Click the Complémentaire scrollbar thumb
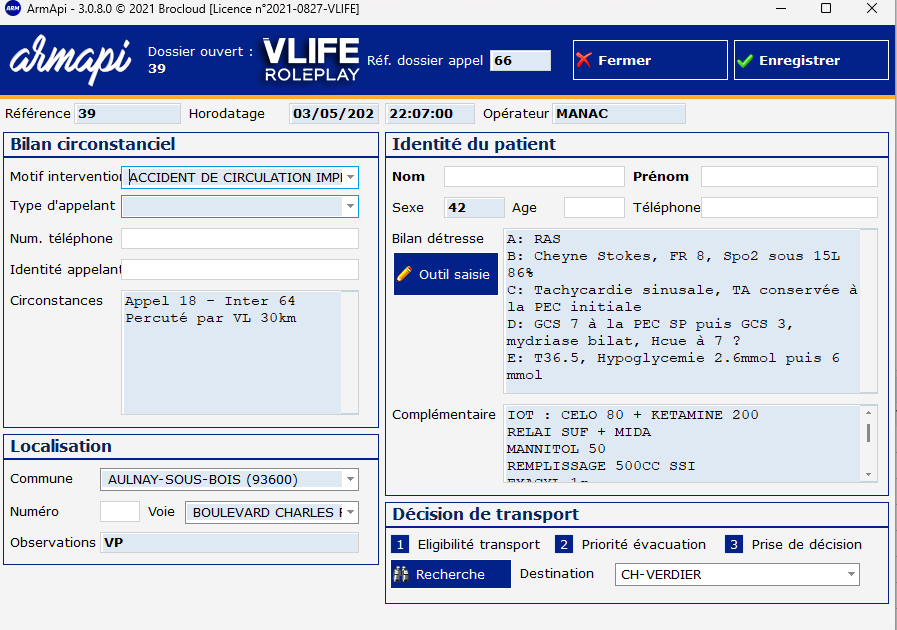This screenshot has height=630, width=897. coord(868,433)
